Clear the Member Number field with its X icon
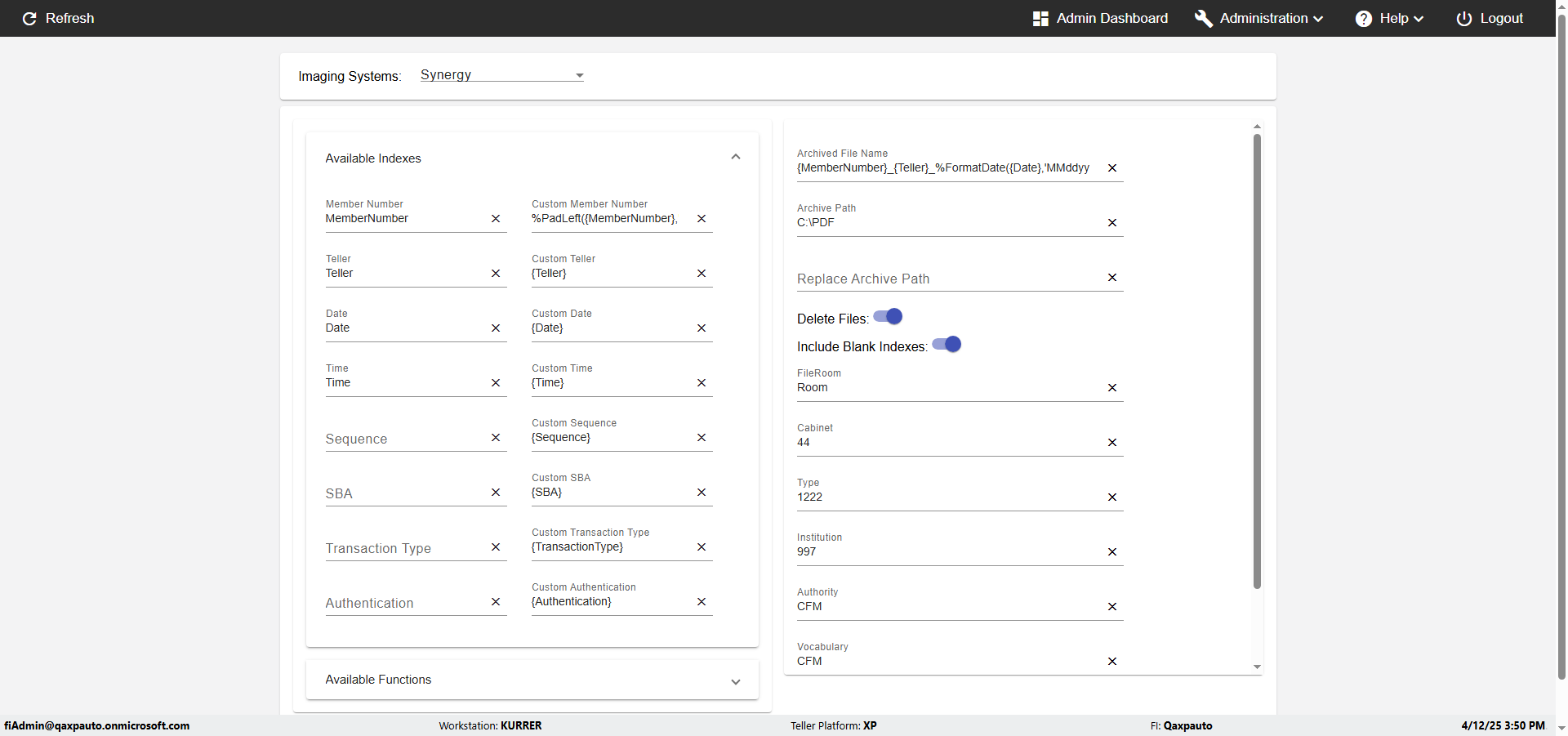This screenshot has width=1568, height=736. coord(496,219)
